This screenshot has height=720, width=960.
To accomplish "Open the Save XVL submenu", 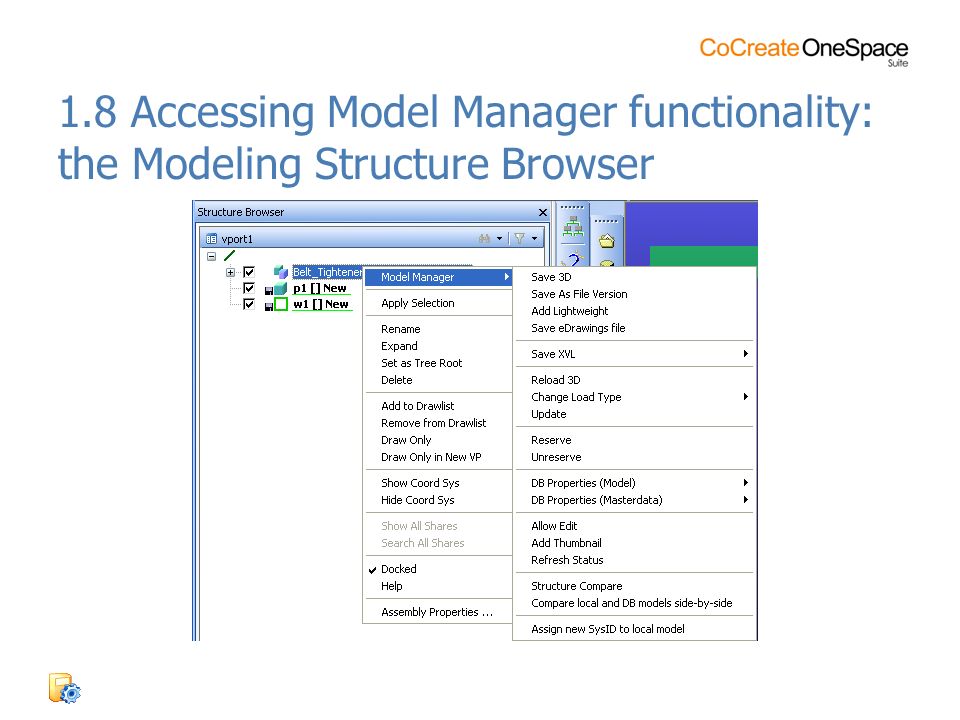I will [634, 354].
